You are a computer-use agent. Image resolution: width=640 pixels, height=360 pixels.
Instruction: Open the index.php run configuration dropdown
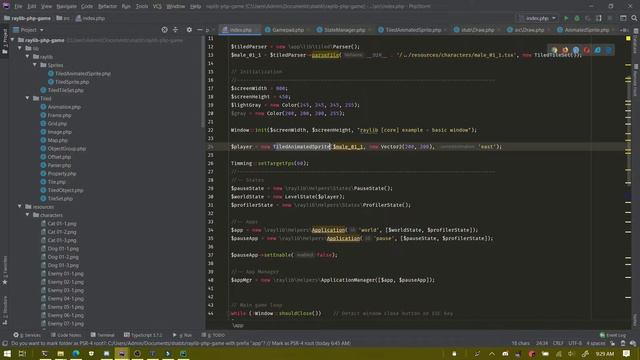537,18
